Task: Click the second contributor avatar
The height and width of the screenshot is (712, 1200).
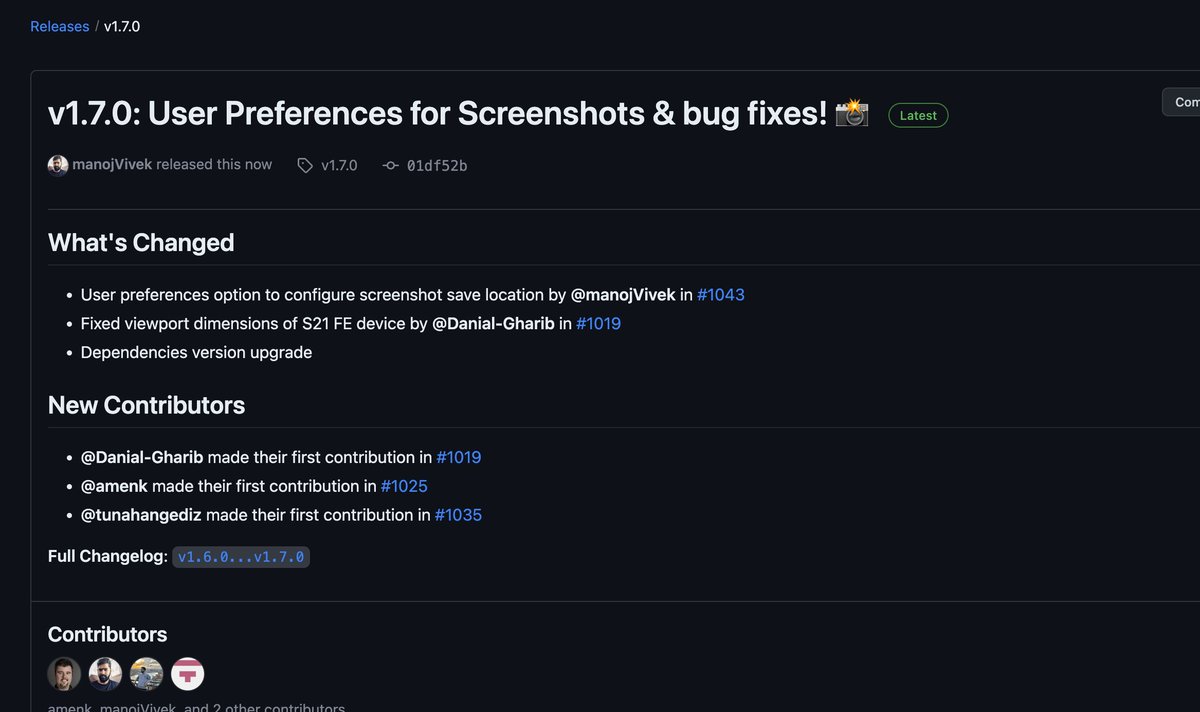Action: (x=105, y=674)
